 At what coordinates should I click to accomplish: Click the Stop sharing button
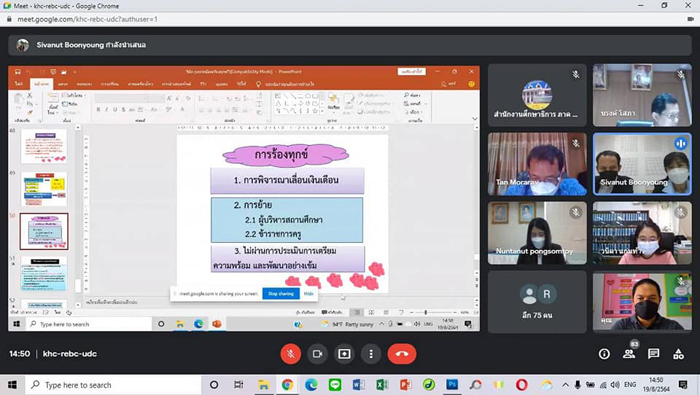pyautogui.click(x=281, y=294)
